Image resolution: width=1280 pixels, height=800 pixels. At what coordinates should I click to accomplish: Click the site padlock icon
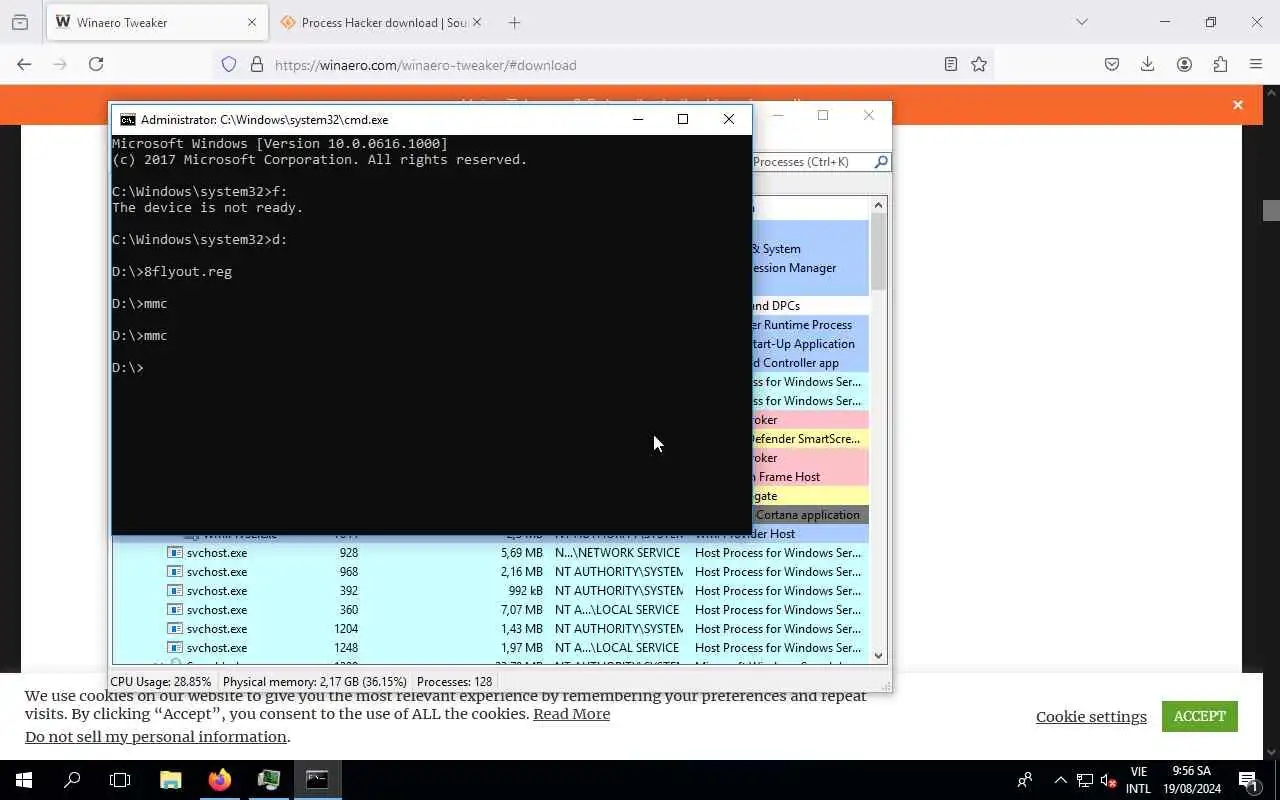tap(257, 64)
